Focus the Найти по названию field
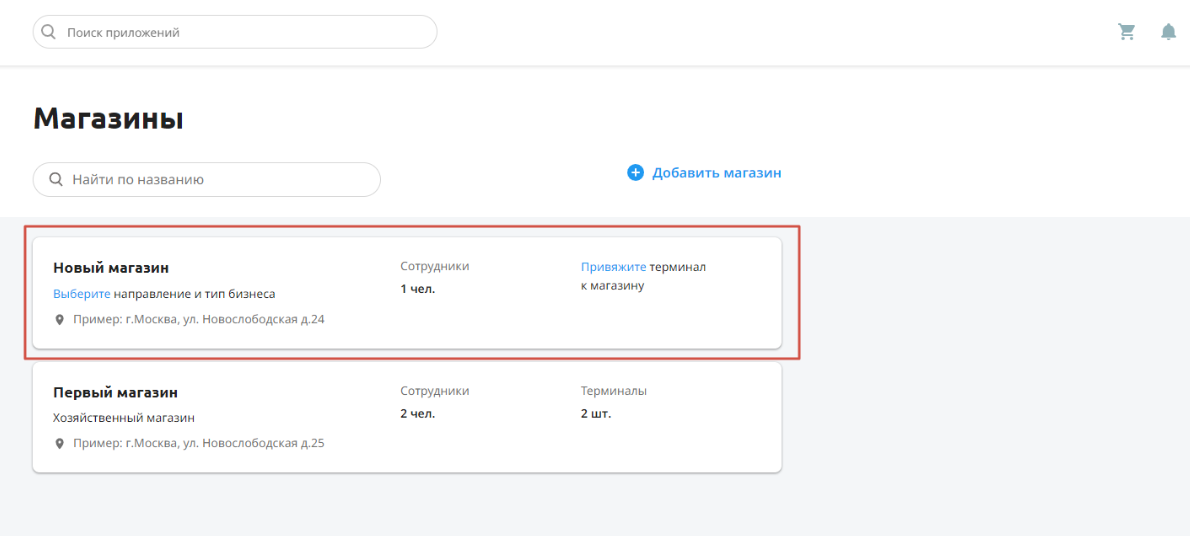 pyautogui.click(x=206, y=180)
